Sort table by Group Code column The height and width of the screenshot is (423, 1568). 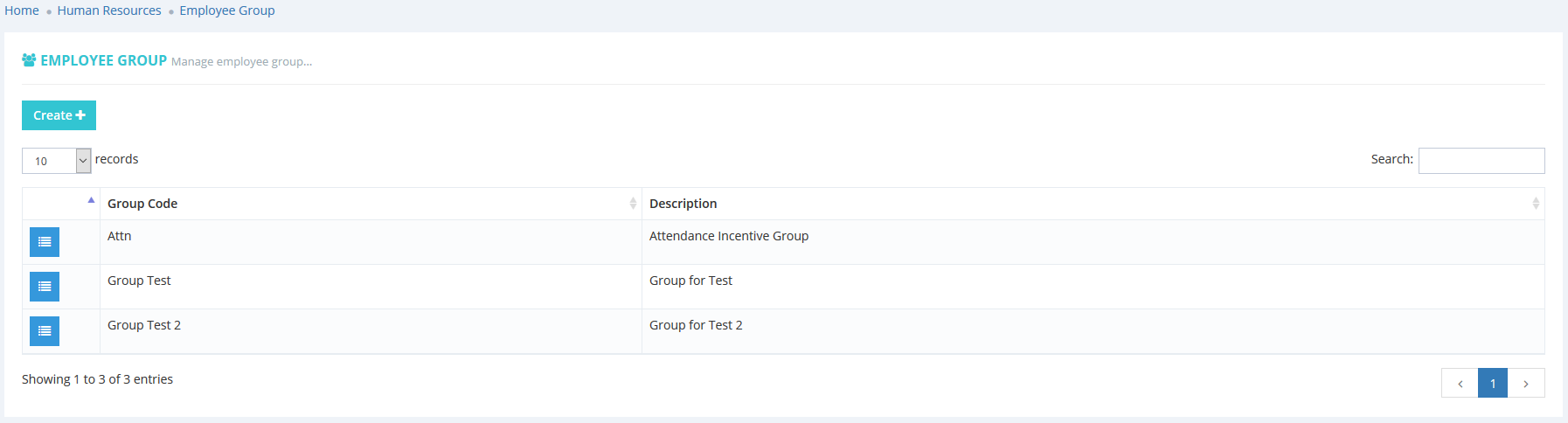[371, 204]
